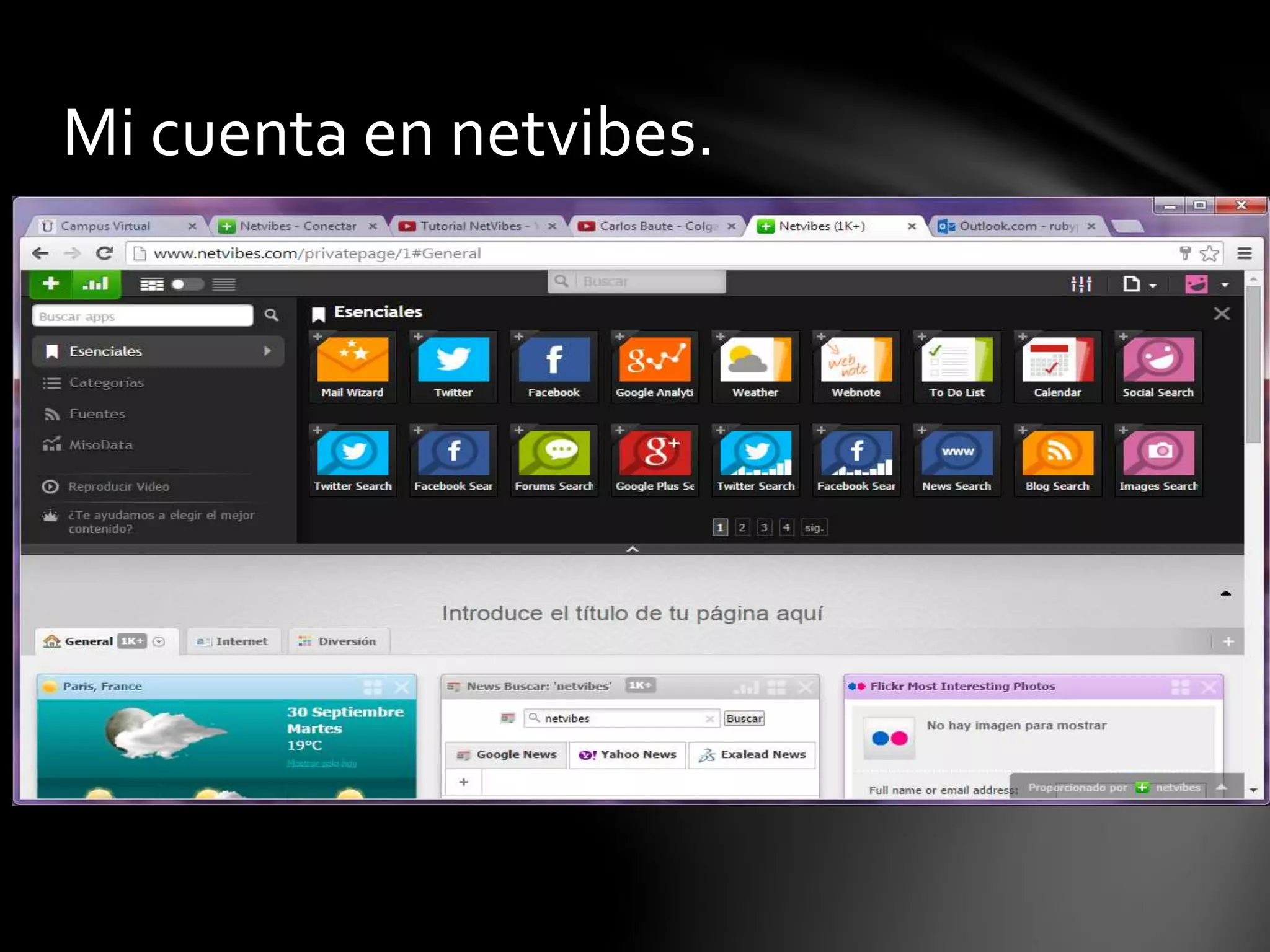The width and height of the screenshot is (1270, 952).
Task: Select the compact list view icon
Action: click(x=224, y=284)
